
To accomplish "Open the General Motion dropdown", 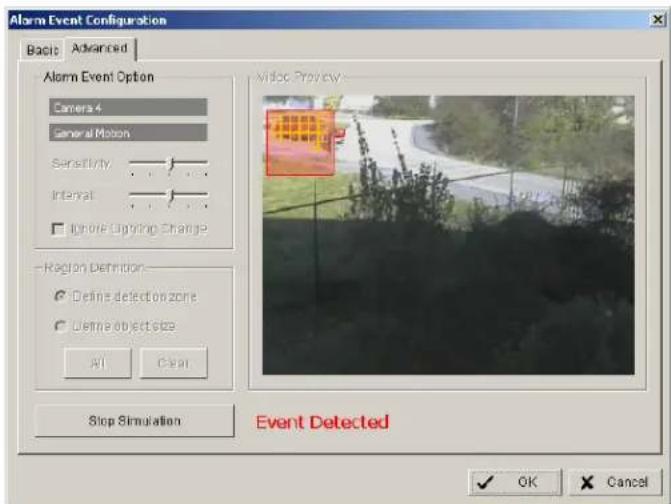I will [128, 133].
